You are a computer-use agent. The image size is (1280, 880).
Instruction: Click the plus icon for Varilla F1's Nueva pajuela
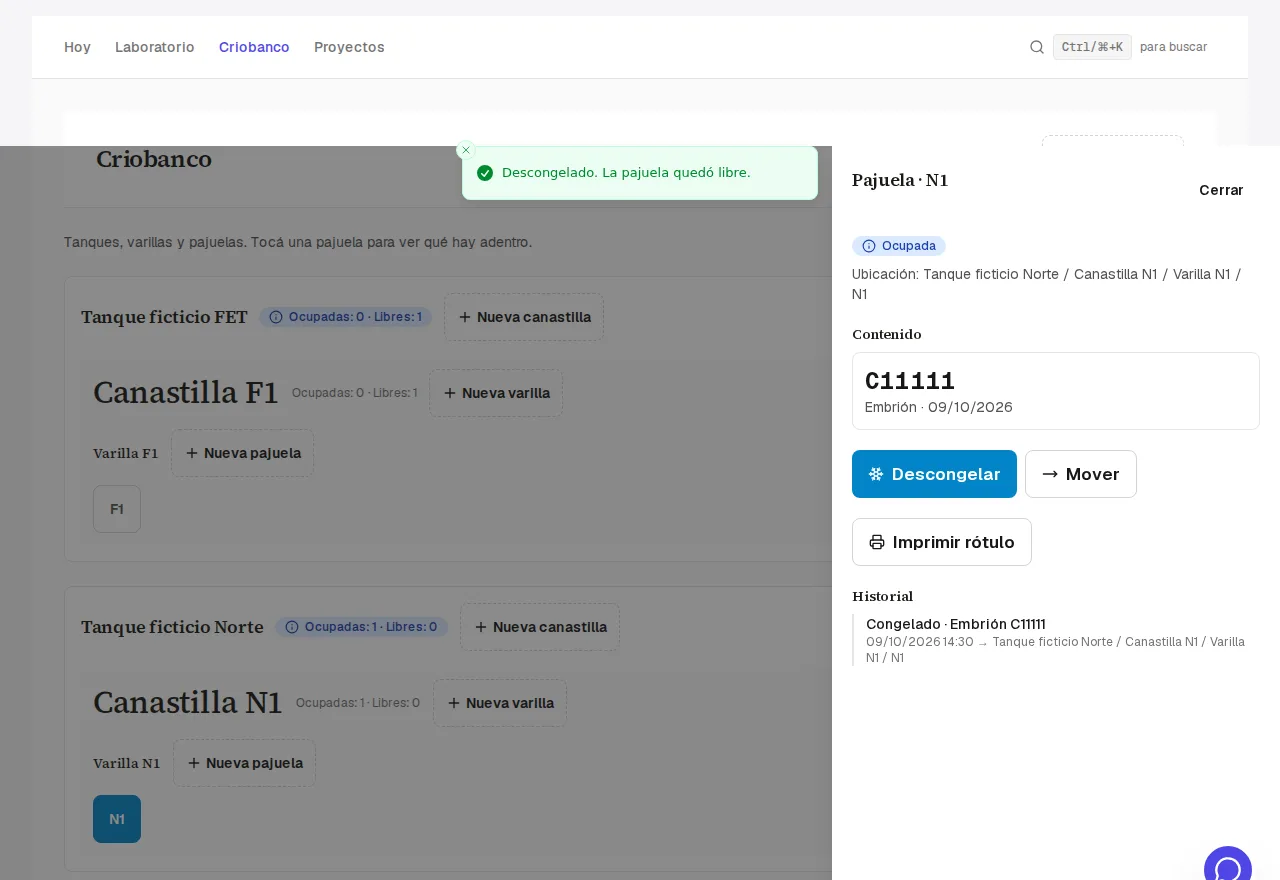[192, 453]
